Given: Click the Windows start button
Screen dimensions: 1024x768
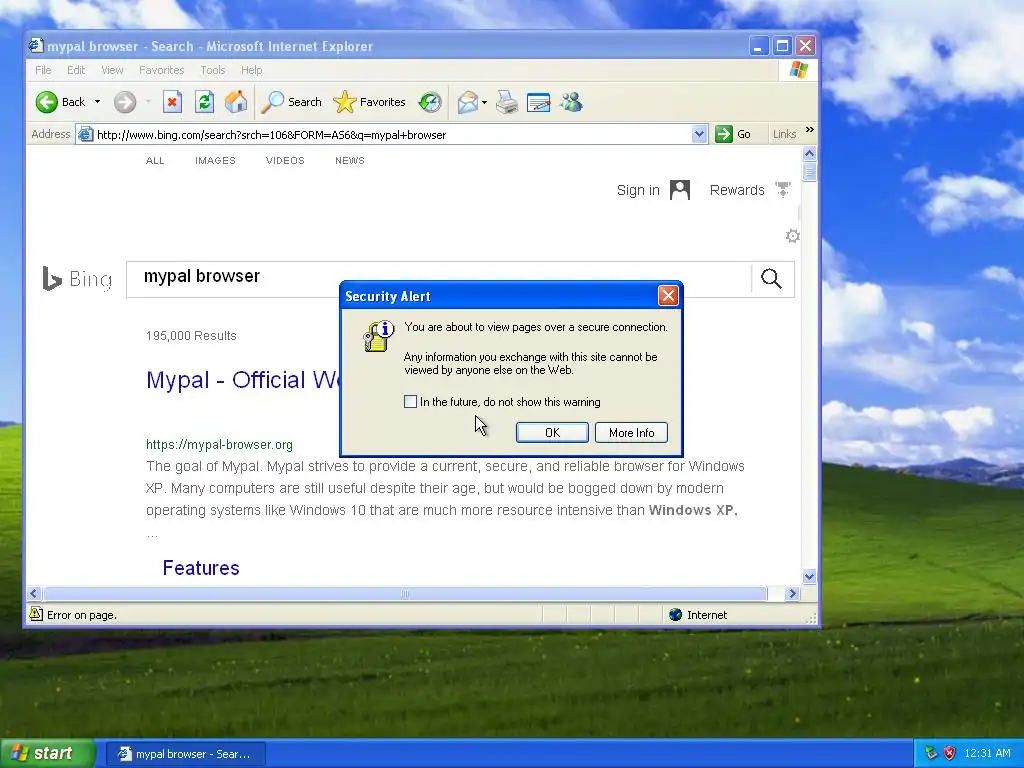Looking at the screenshot, I should point(46,753).
